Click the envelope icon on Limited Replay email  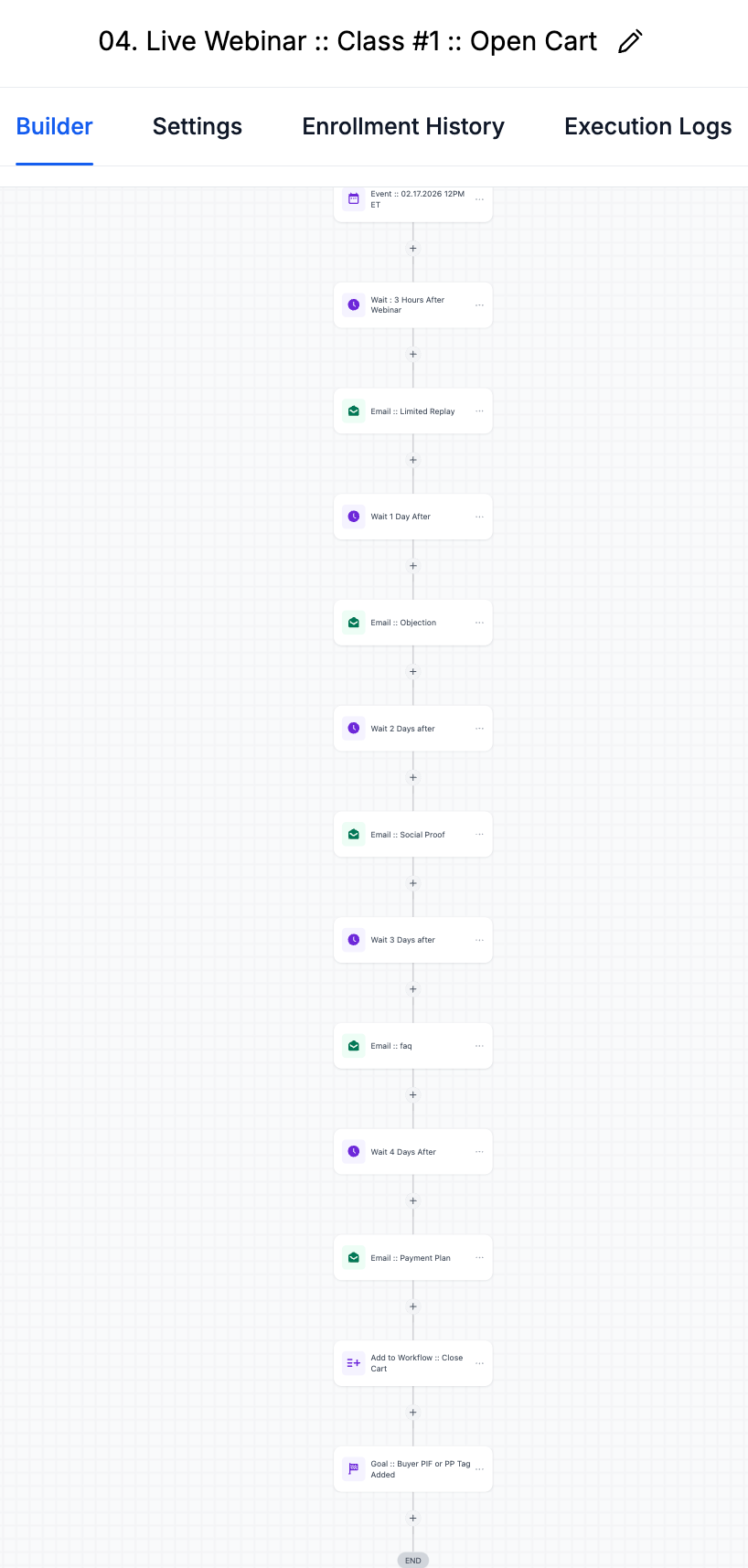(x=354, y=411)
